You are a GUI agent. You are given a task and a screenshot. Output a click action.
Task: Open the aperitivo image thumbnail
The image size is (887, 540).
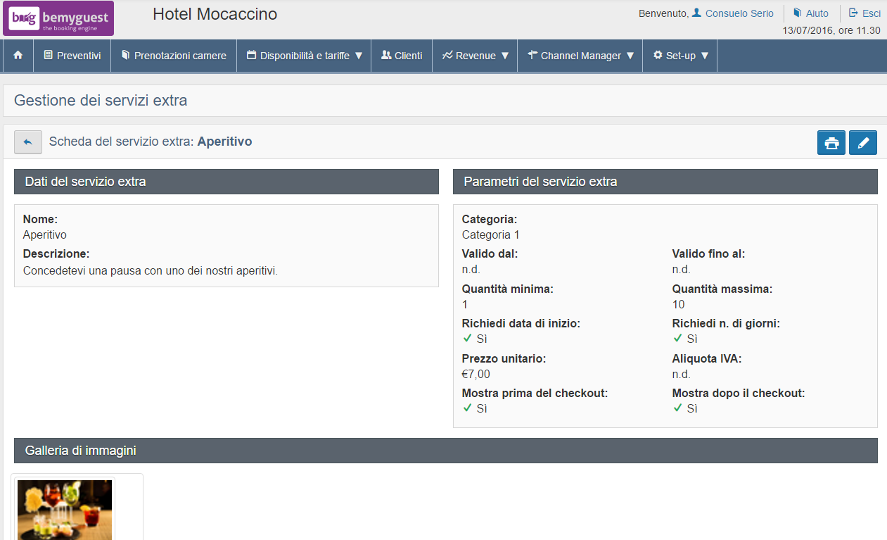[x=65, y=509]
